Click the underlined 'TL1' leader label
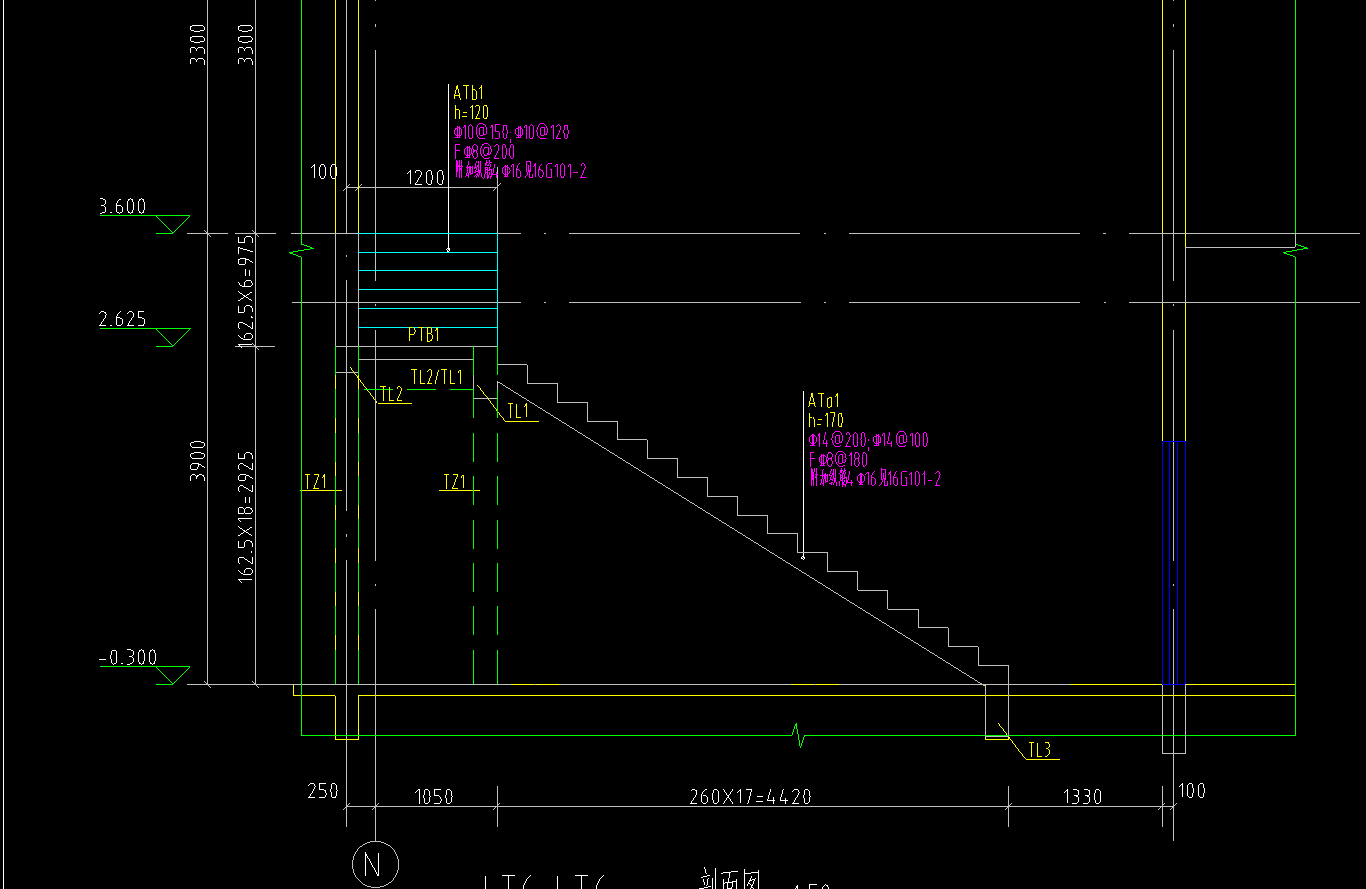1366x889 pixels. point(518,411)
